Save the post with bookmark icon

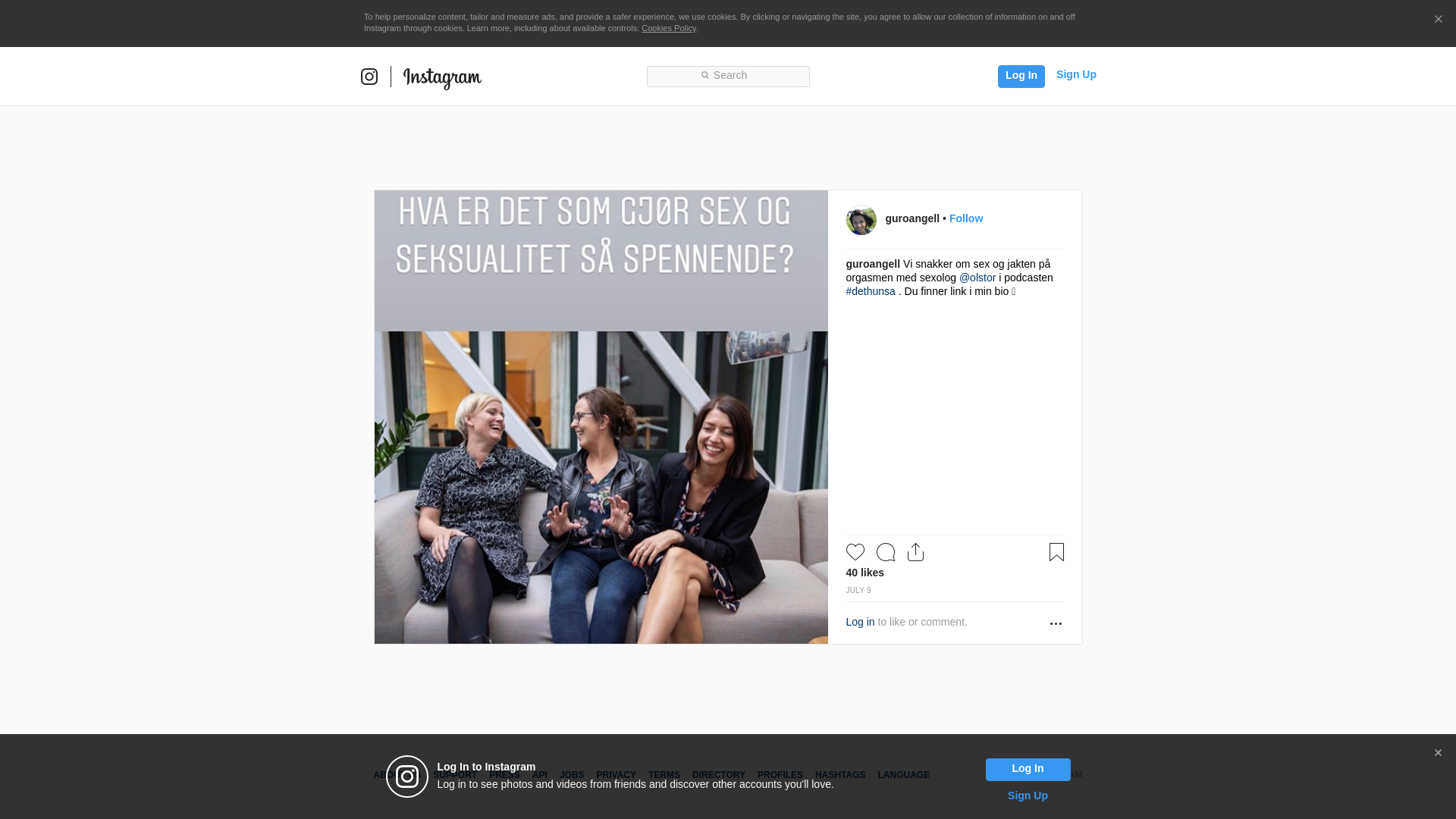[1056, 552]
